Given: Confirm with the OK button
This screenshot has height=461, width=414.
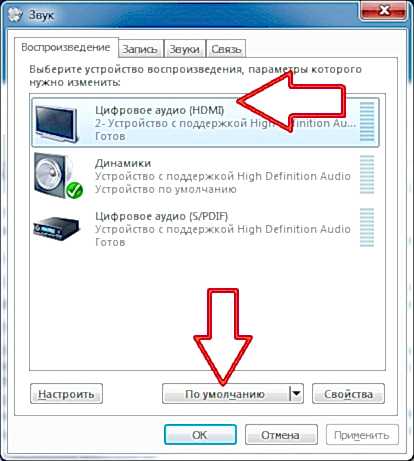Looking at the screenshot, I should pyautogui.click(x=200, y=435).
